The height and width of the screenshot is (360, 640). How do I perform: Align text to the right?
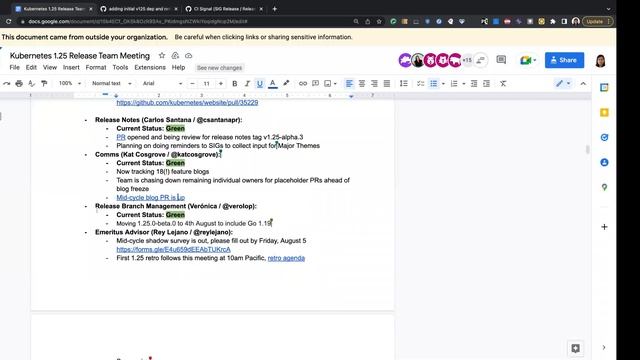[x=374, y=83]
